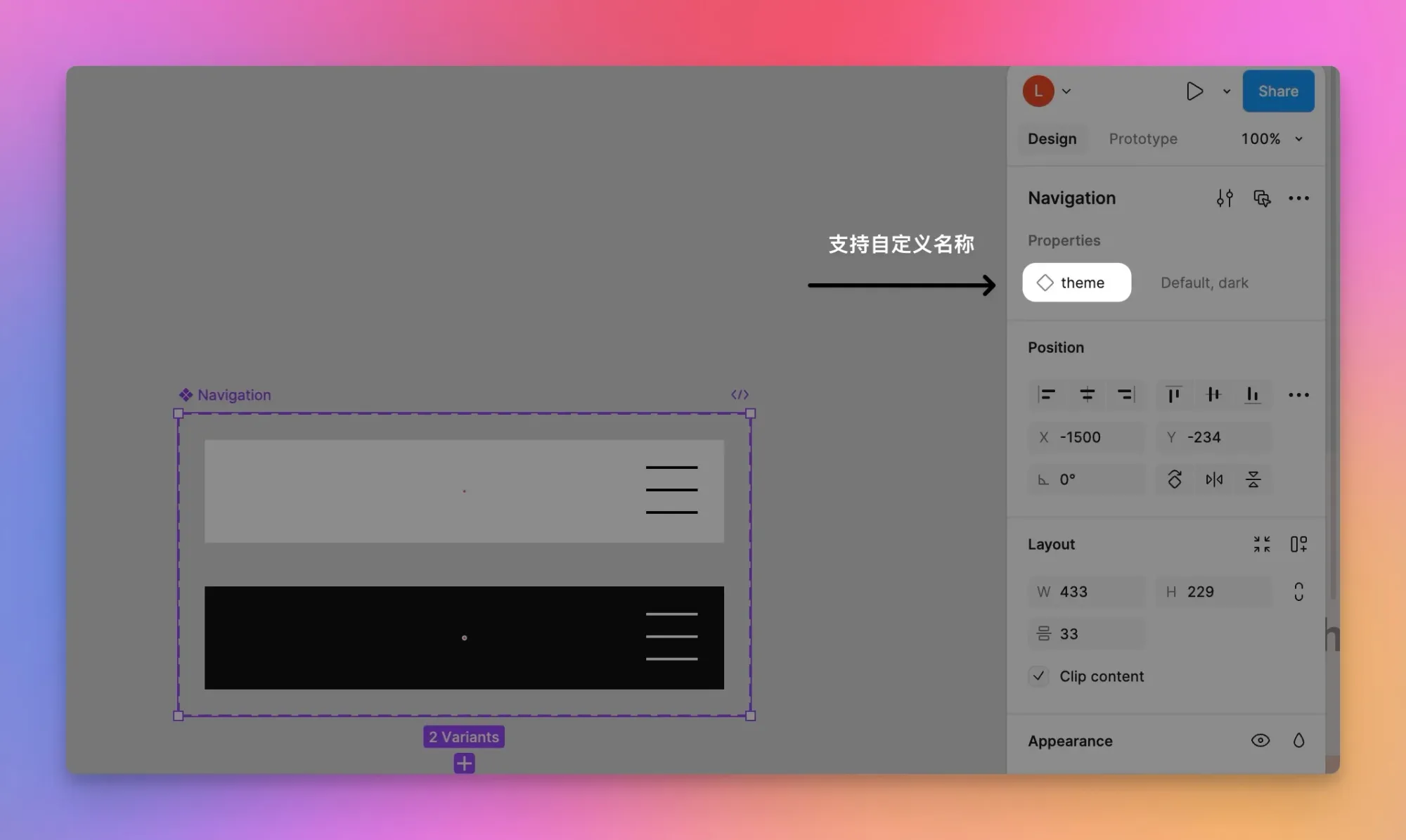Toggle the Clip content checkbox
Screen dimensions: 1406x840
tap(1038, 676)
